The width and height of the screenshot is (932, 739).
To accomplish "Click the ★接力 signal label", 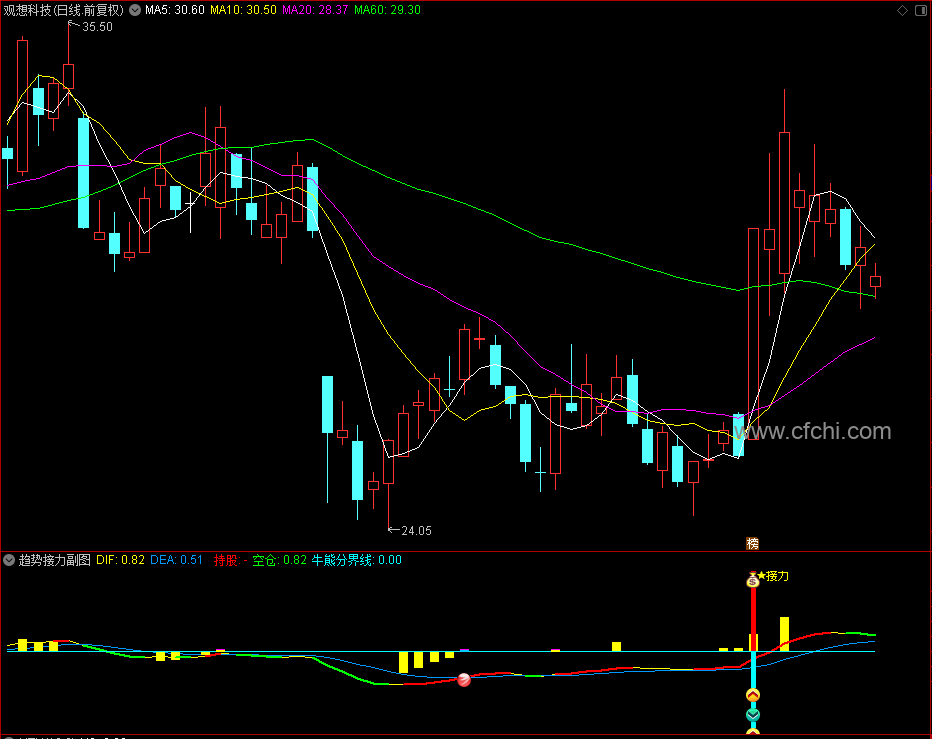I will pos(773,576).
